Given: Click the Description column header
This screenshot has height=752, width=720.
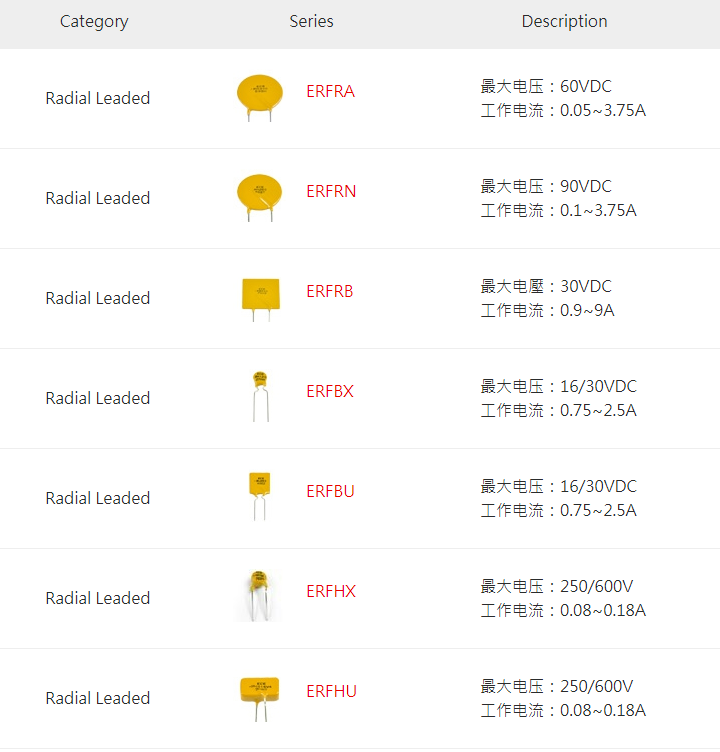Looking at the screenshot, I should [565, 21].
